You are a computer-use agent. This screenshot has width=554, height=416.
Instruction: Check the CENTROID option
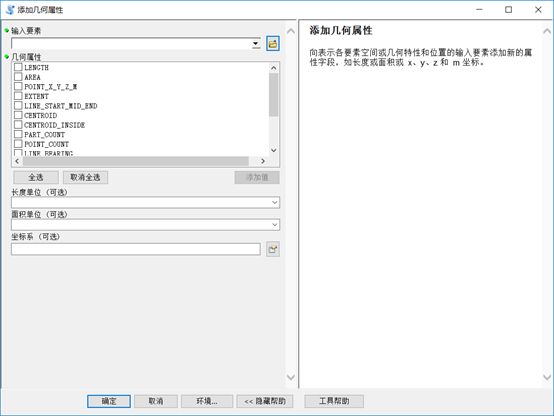18,115
